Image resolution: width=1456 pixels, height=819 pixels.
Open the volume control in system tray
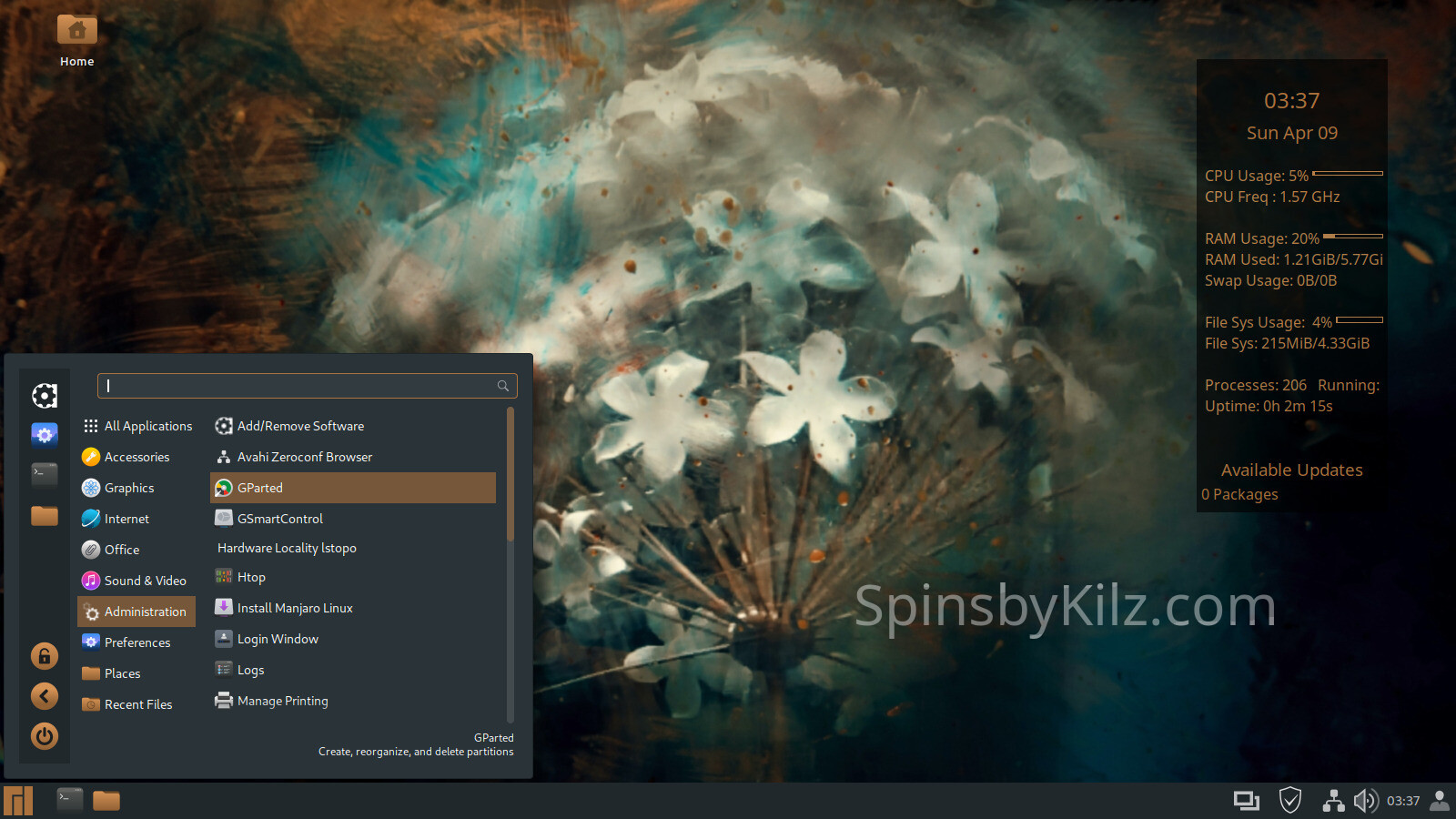click(1365, 801)
